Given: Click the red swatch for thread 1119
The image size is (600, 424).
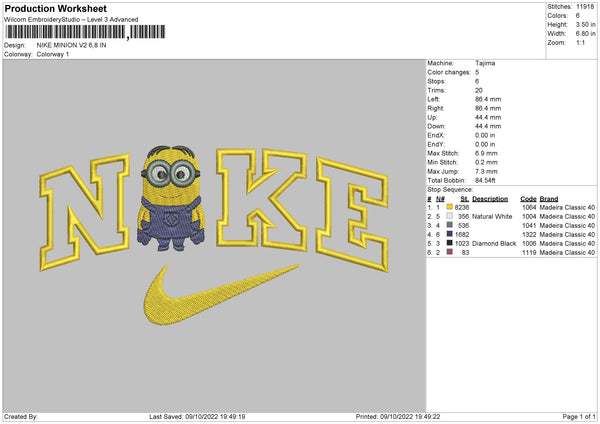Looking at the screenshot, I should tap(449, 252).
